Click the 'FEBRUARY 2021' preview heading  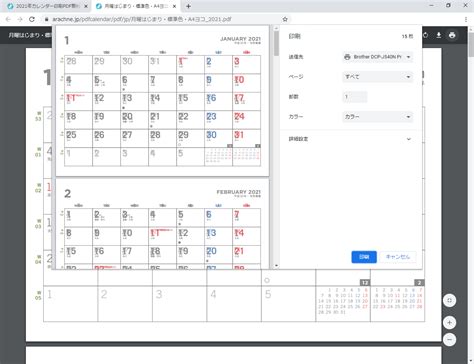[238, 192]
